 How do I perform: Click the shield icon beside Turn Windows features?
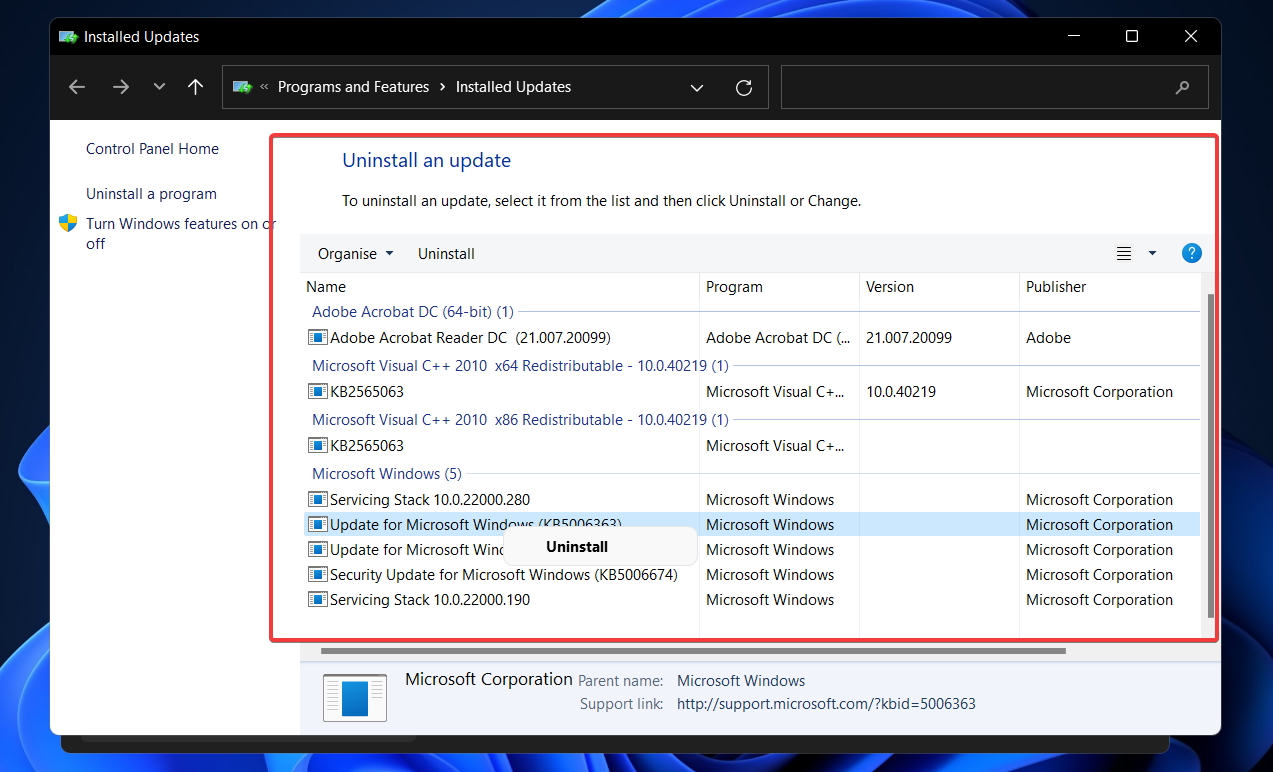(x=68, y=223)
